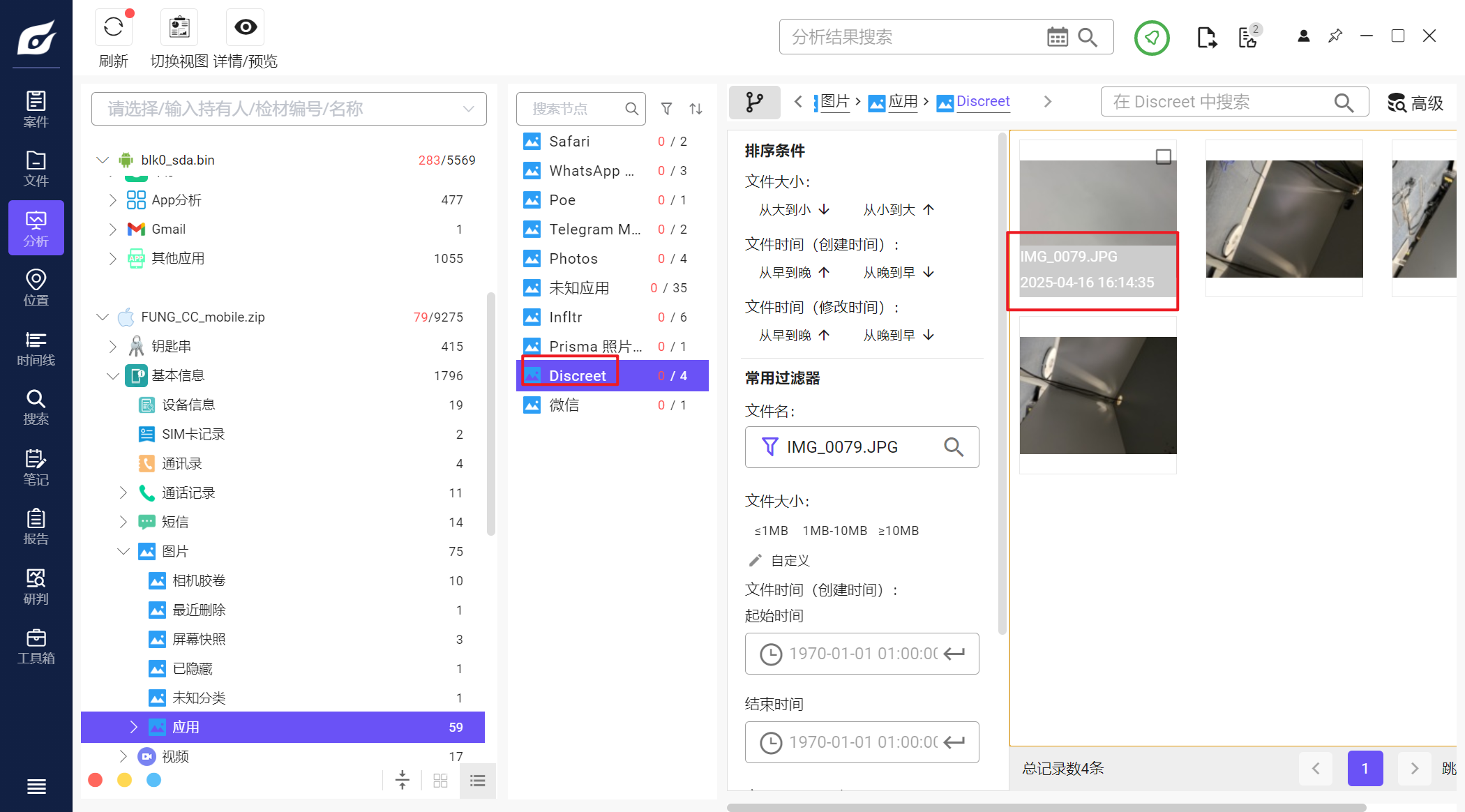This screenshot has height=812, width=1465.
Task: Switch to list view toggle at bottom
Action: 477,781
